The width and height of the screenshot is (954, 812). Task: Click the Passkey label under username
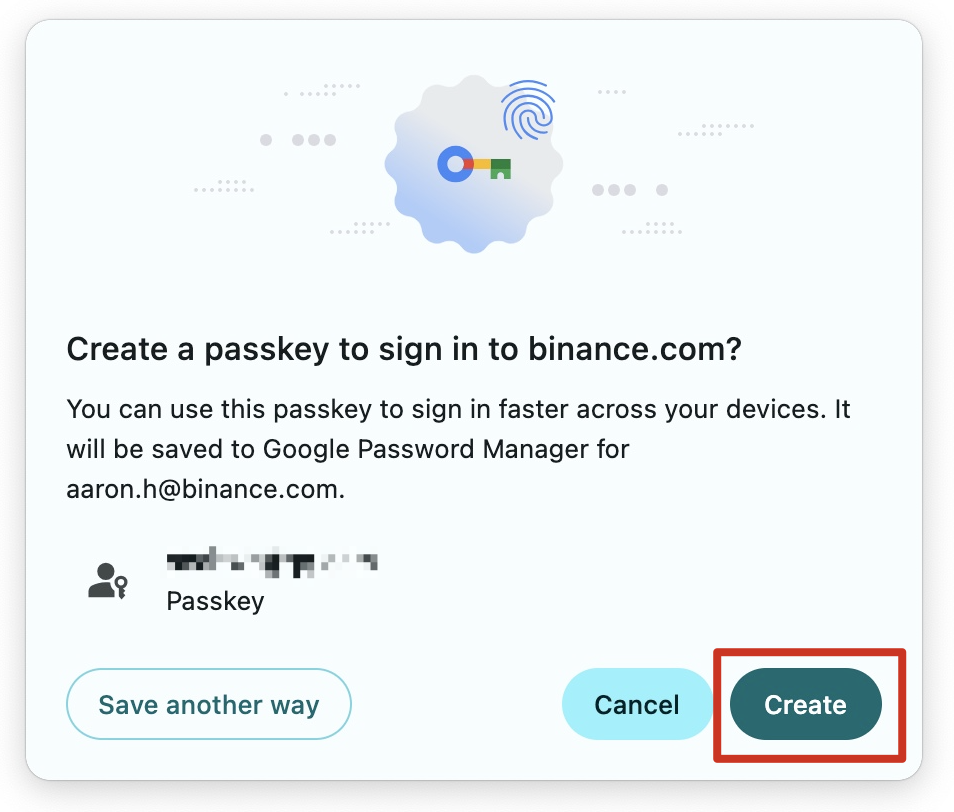click(215, 602)
